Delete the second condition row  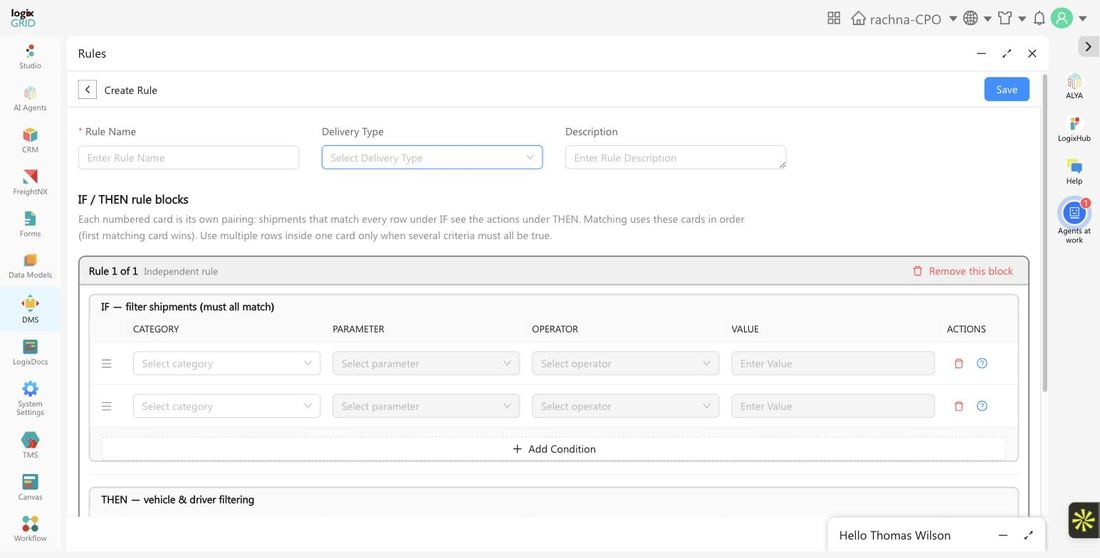pyautogui.click(x=959, y=406)
